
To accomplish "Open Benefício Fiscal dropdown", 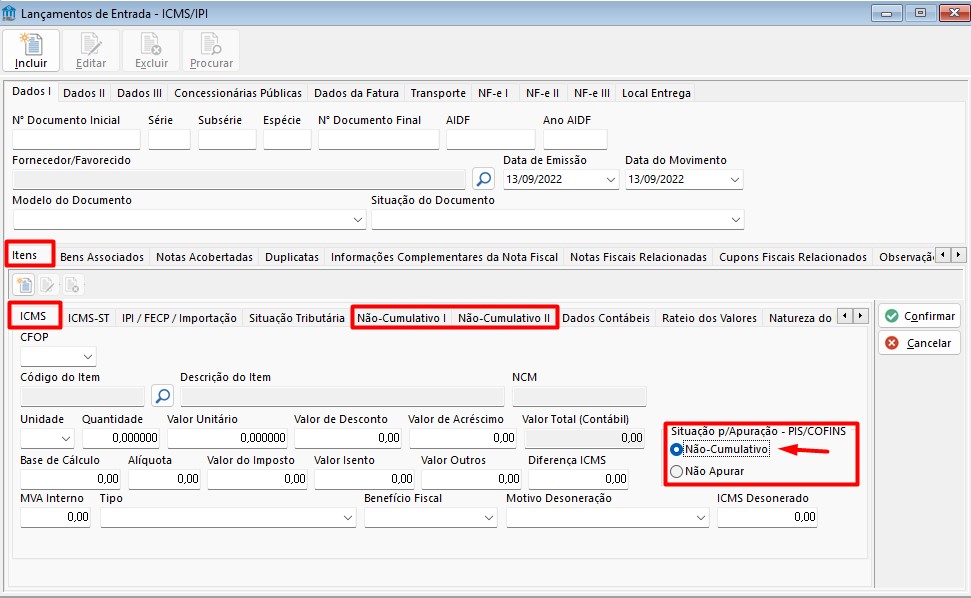I will click(x=489, y=518).
